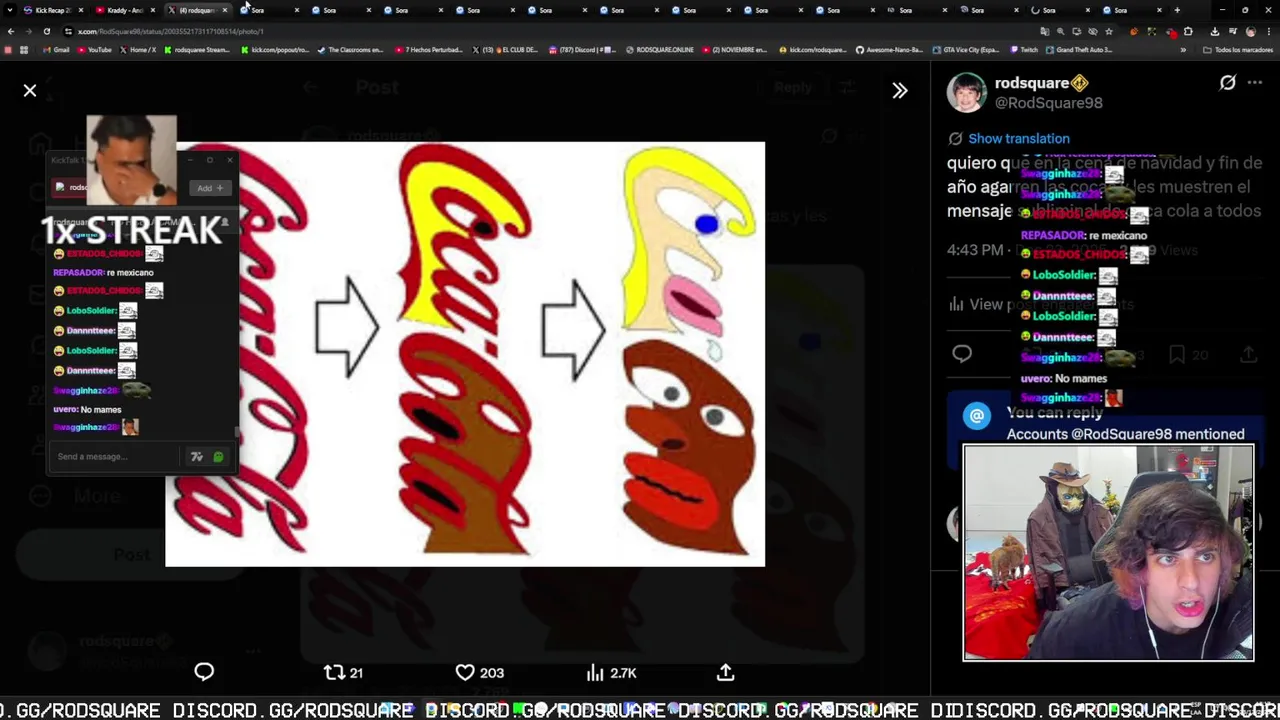Click Show translation link
1280x720 pixels.
tap(1018, 139)
